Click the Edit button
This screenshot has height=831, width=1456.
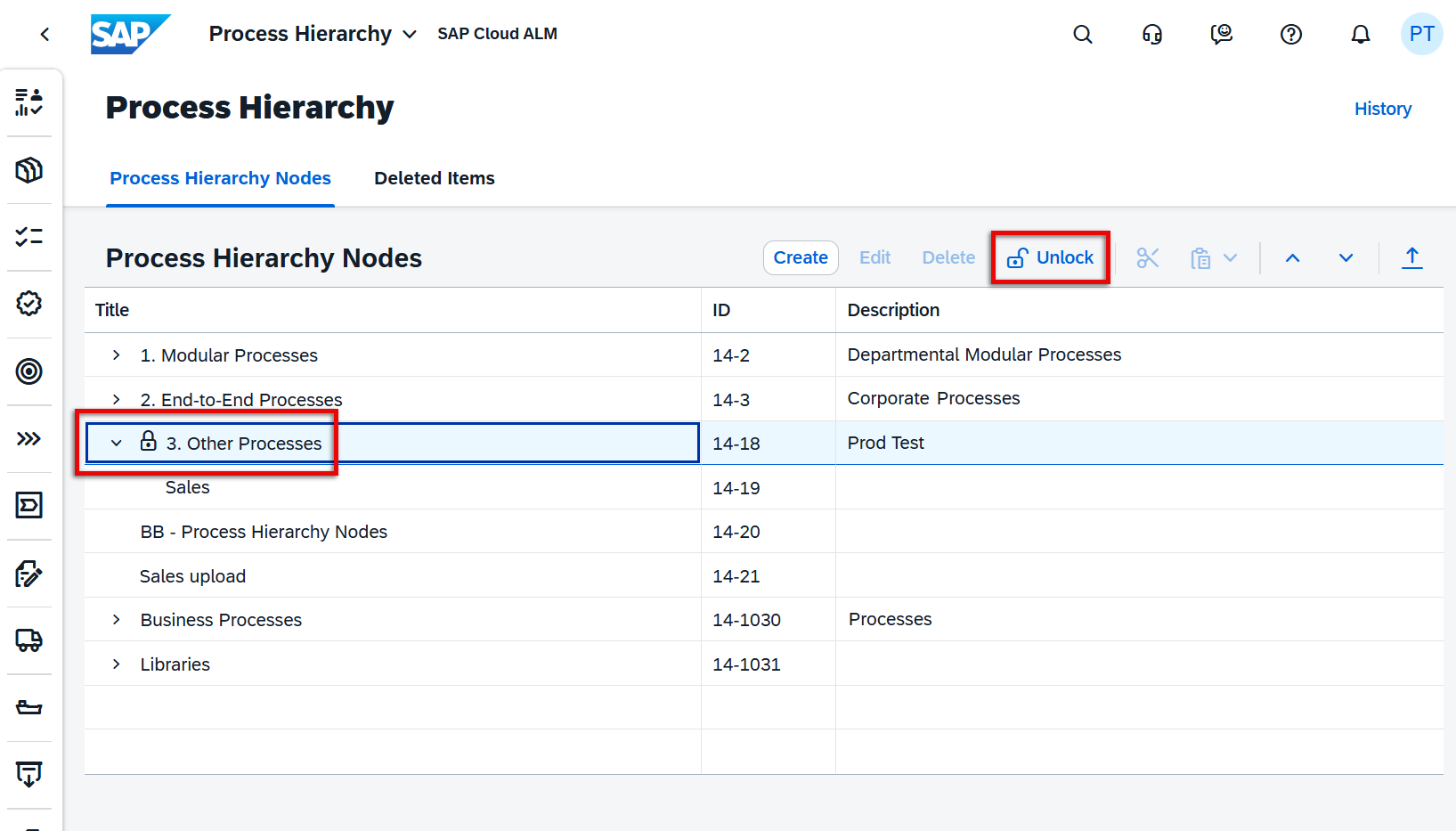875,257
